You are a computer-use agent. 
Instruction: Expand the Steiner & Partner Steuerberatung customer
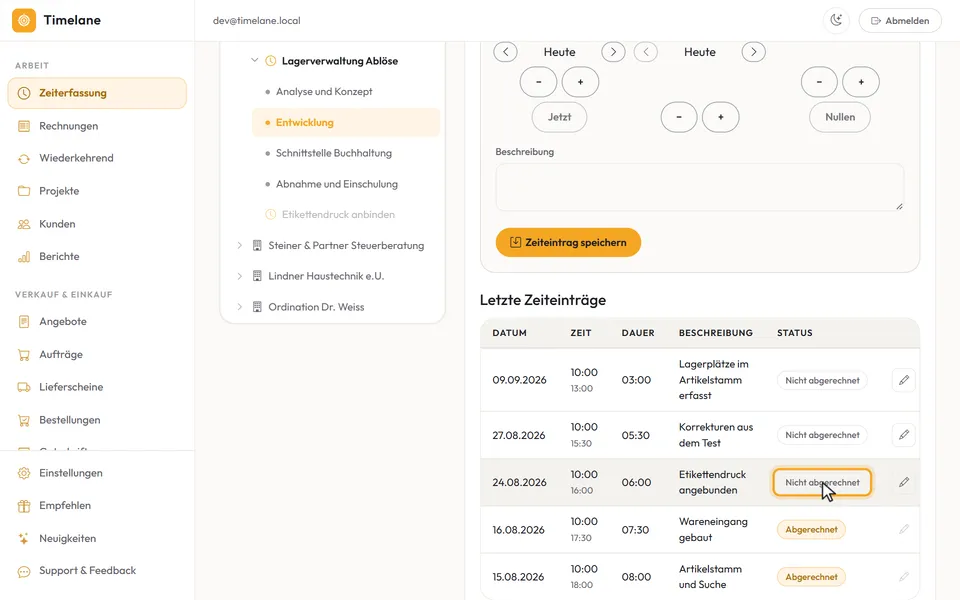pyautogui.click(x=239, y=246)
